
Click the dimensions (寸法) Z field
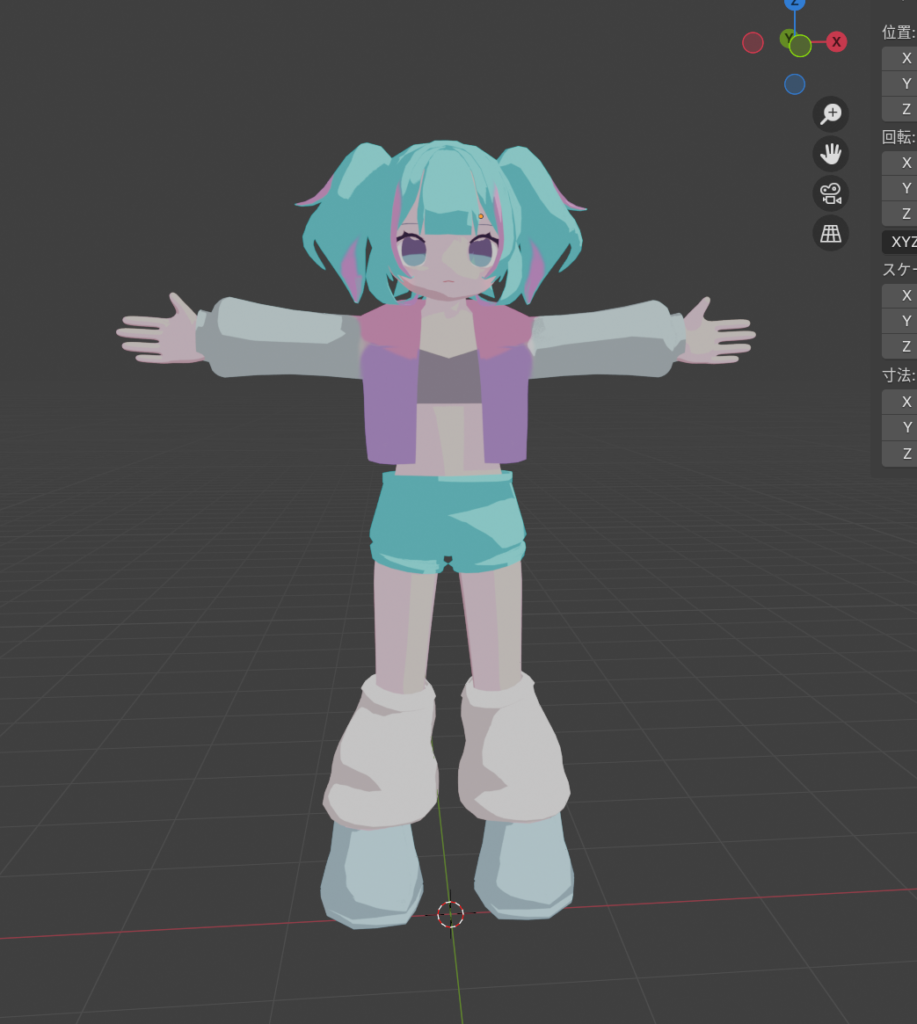coord(901,453)
